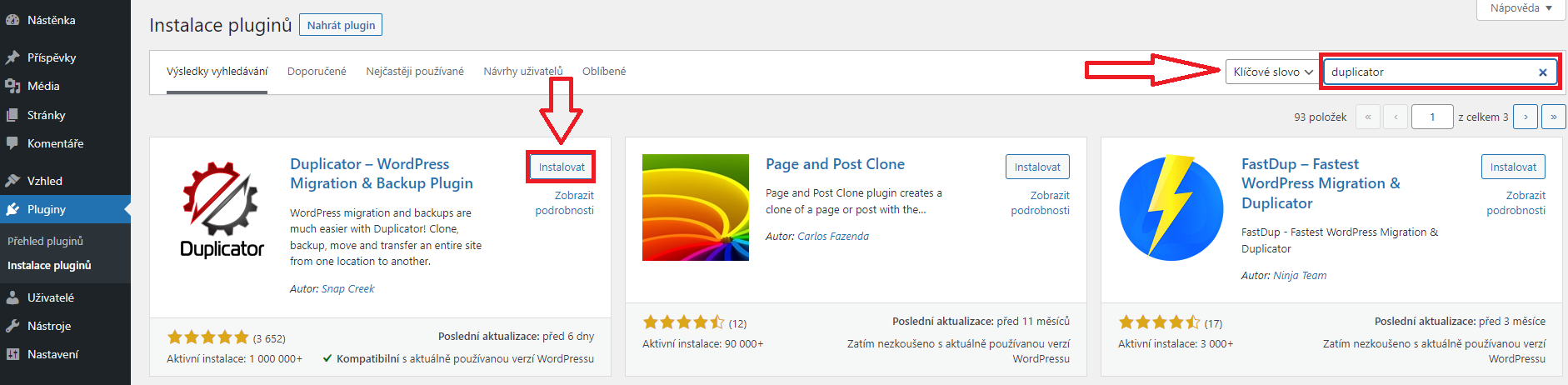The image size is (1568, 385).
Task: Click the Příspěvky pin icon
Action: (12, 57)
